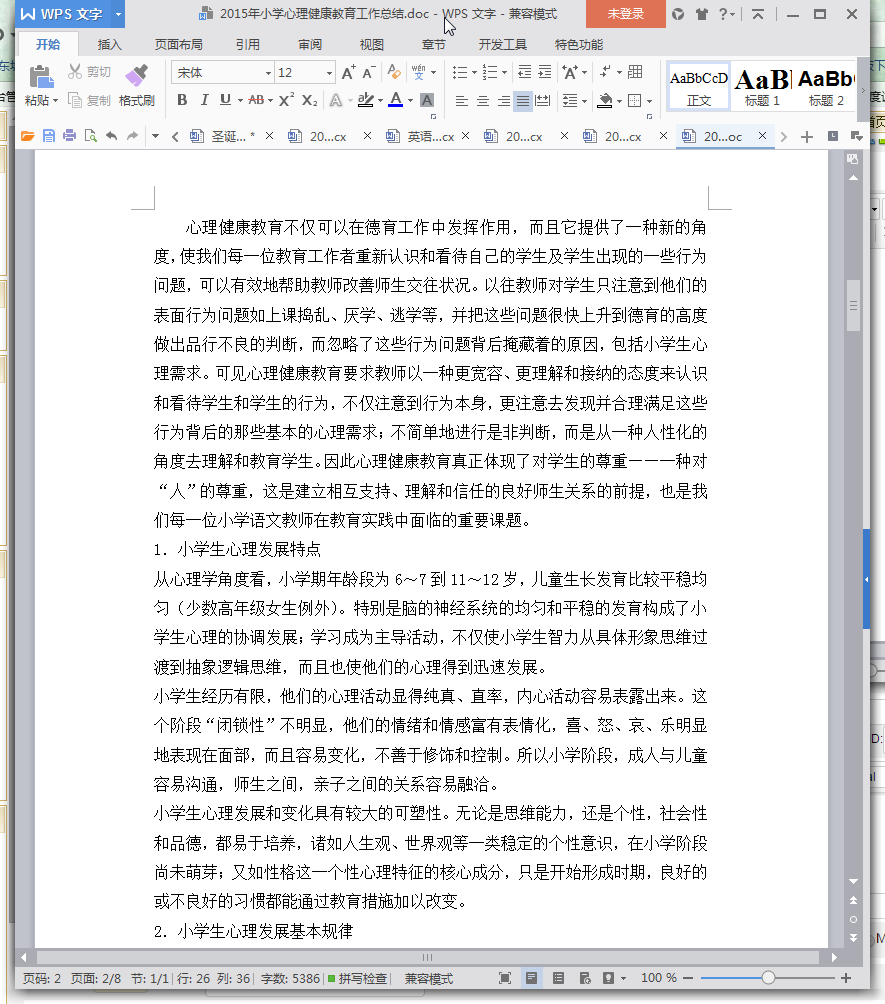
Task: Save document with floppy disk icon
Action: pyautogui.click(x=49, y=136)
